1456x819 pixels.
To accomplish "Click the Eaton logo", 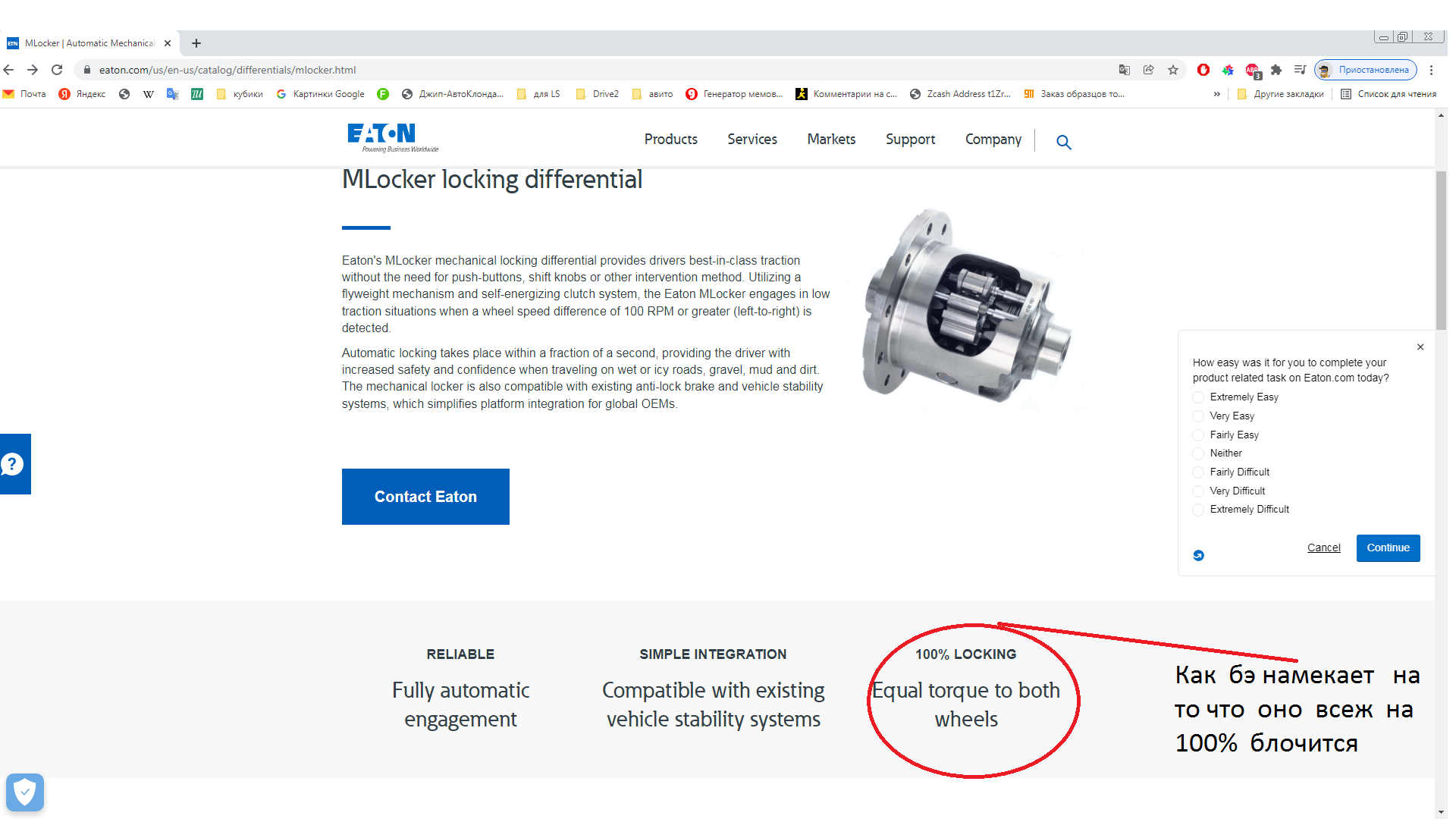I will pyautogui.click(x=393, y=137).
